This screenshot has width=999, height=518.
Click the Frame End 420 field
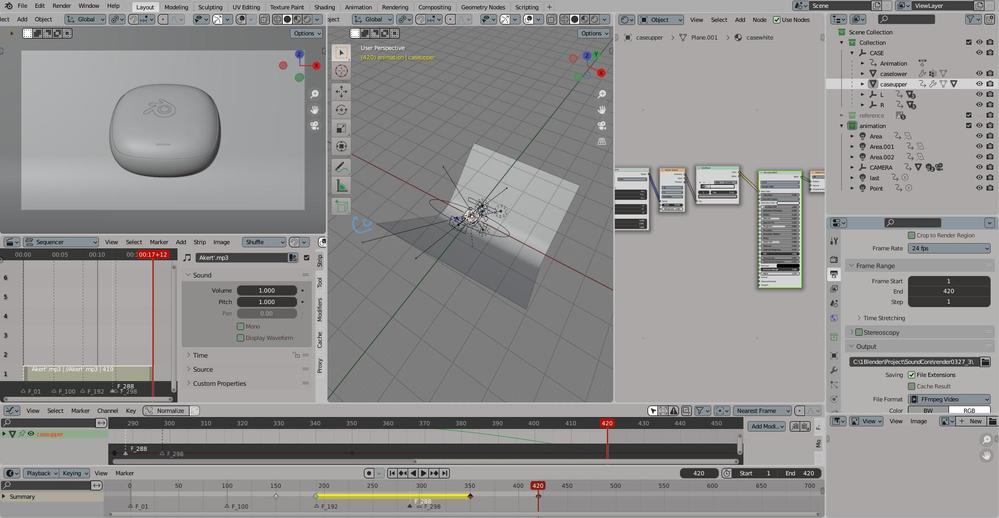[x=949, y=291]
